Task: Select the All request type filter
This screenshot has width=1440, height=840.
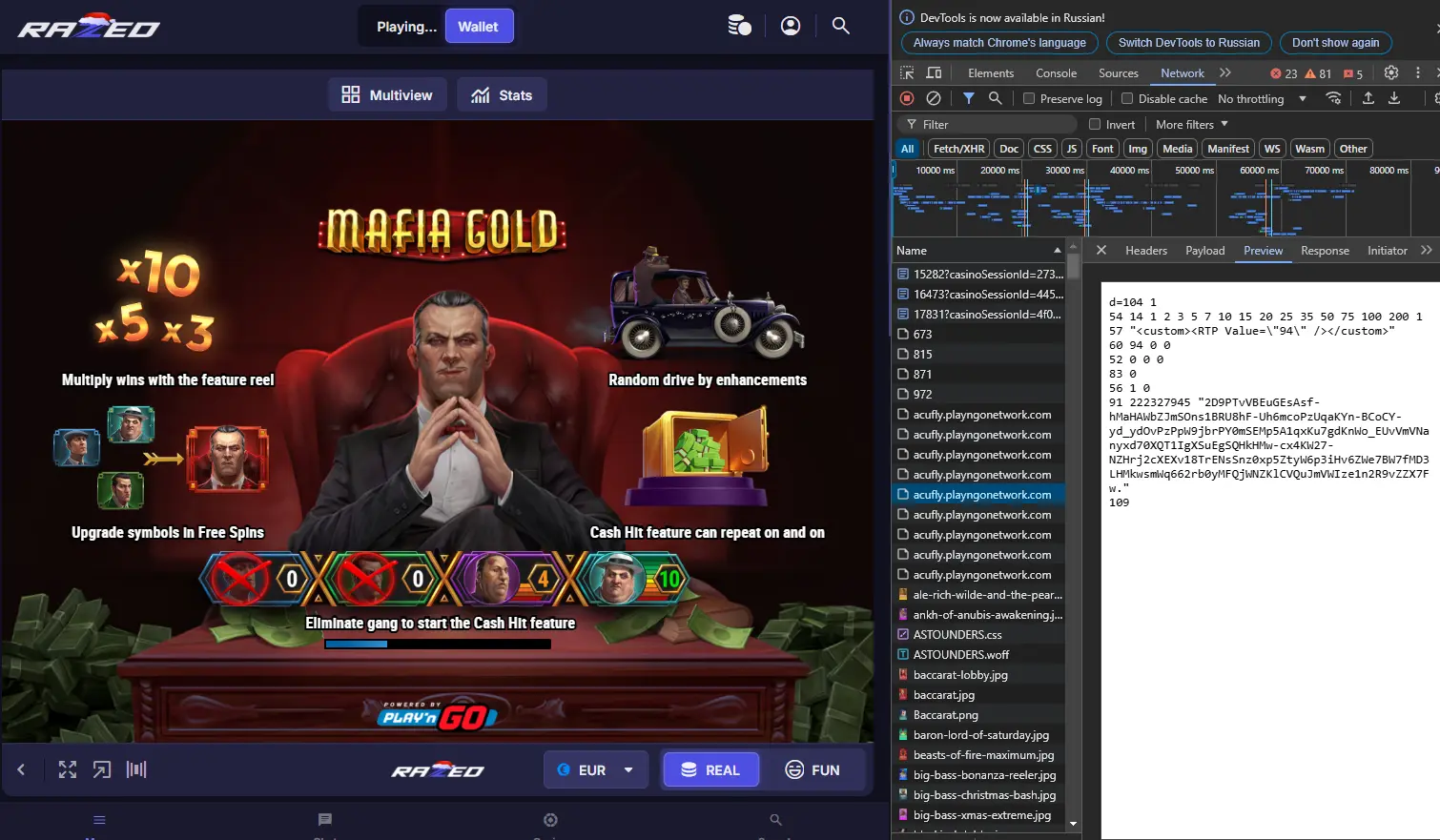Action: tap(908, 149)
